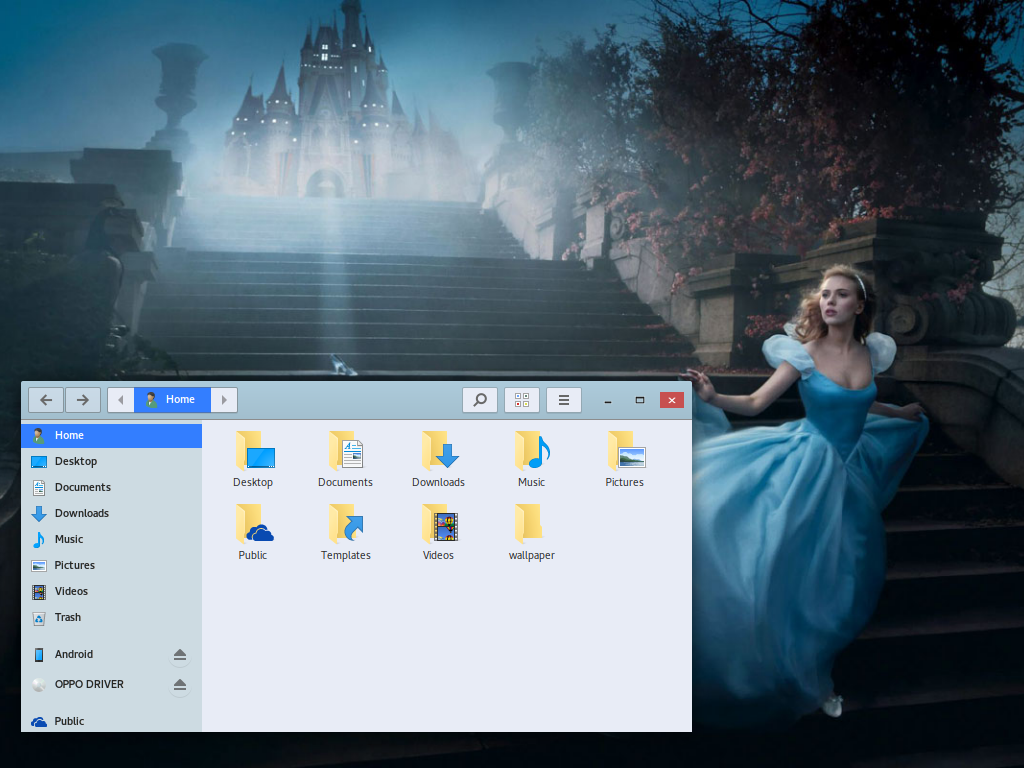This screenshot has width=1024, height=768.
Task: Open Music in the sidebar
Action: (x=112, y=539)
